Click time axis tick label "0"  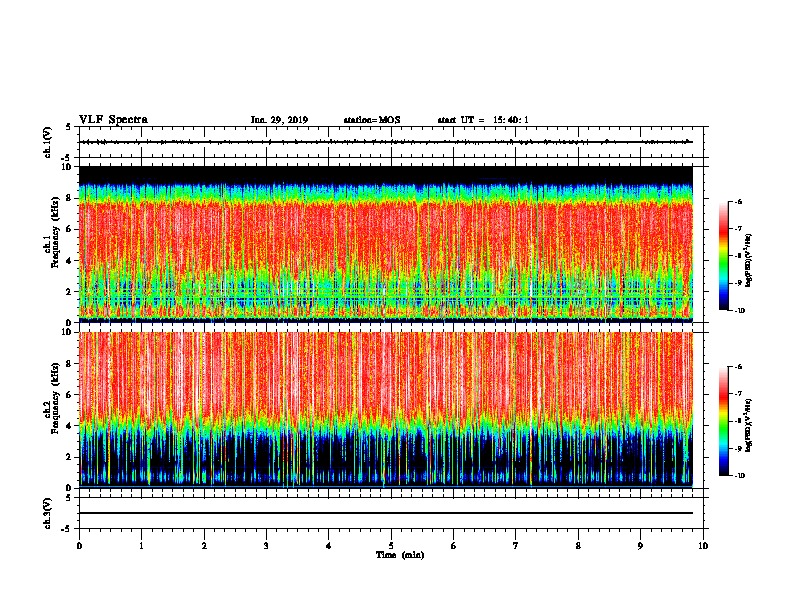pyautogui.click(x=79, y=546)
